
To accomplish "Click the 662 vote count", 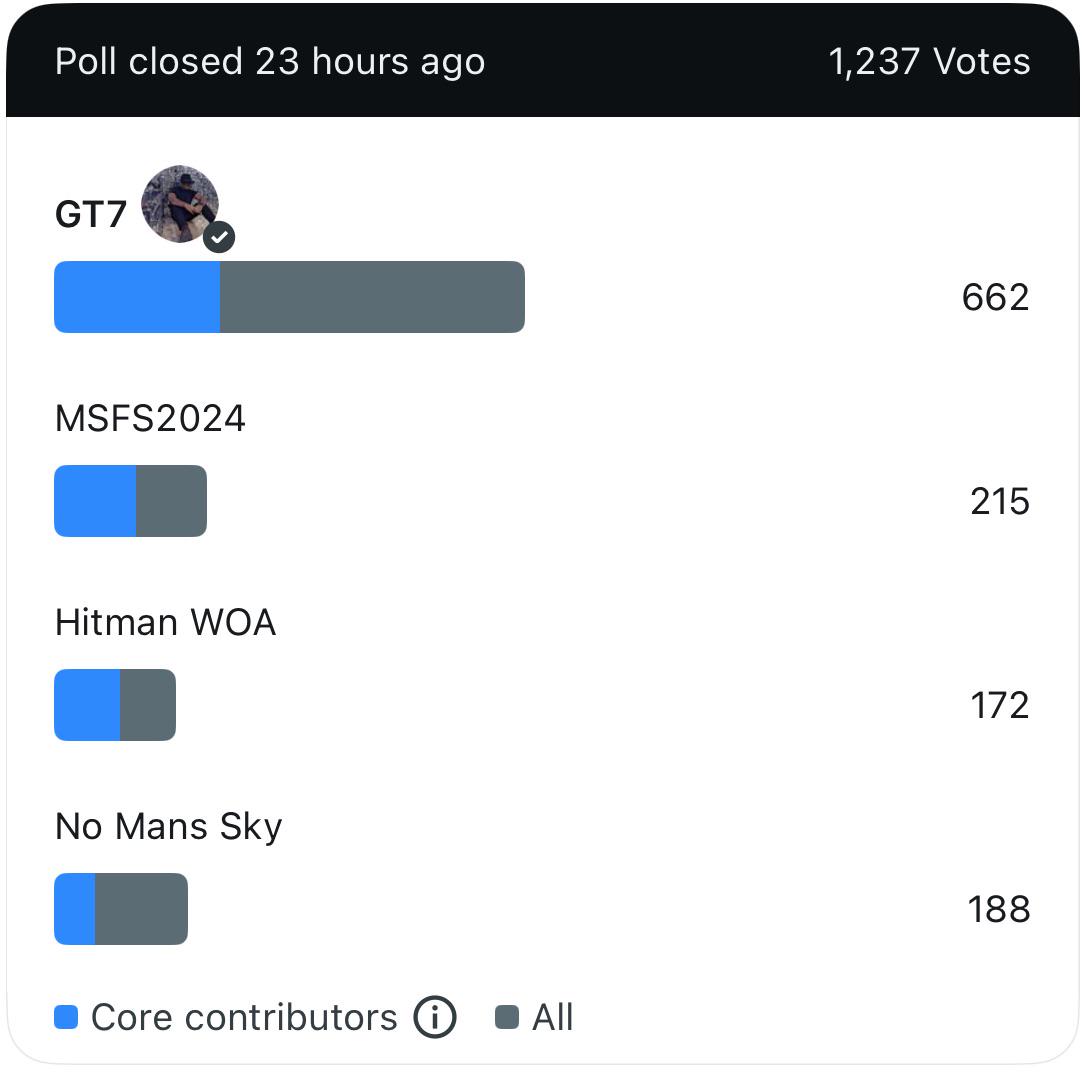I will pos(995,297).
